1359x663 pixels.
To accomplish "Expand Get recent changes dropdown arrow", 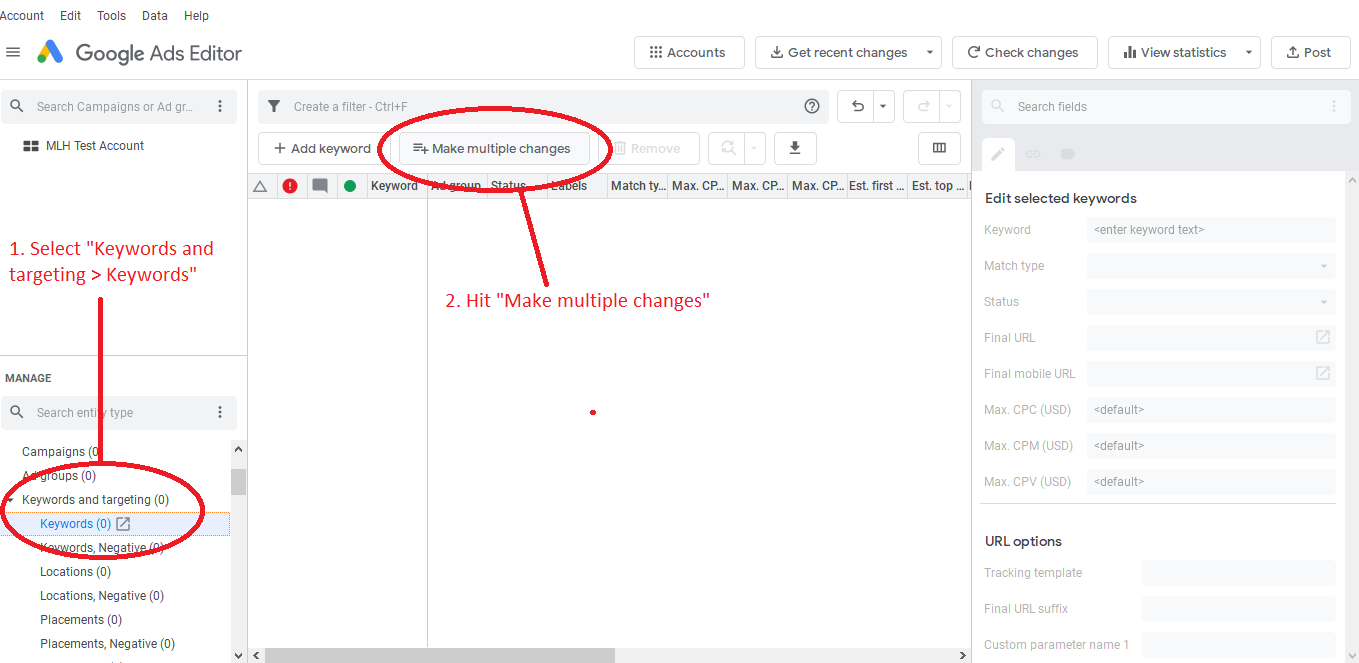I will click(x=930, y=53).
